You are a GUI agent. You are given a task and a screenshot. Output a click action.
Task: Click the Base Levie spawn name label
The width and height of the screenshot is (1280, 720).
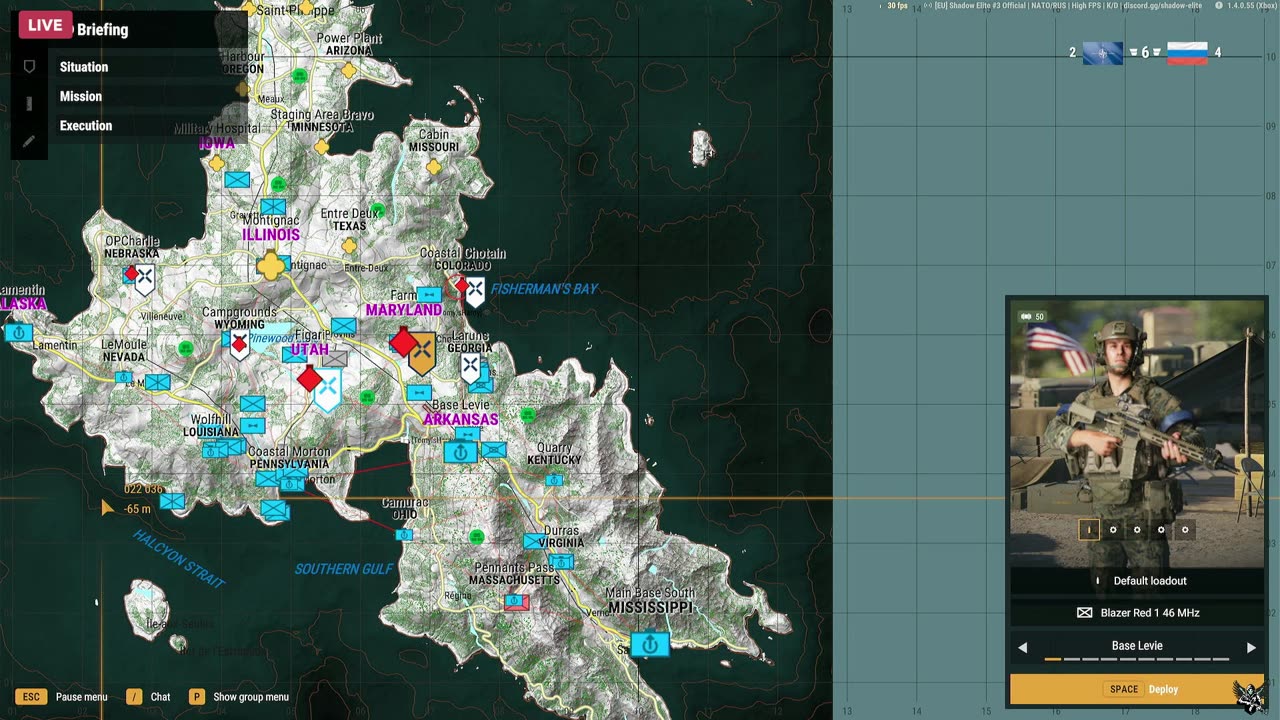[1137, 646]
